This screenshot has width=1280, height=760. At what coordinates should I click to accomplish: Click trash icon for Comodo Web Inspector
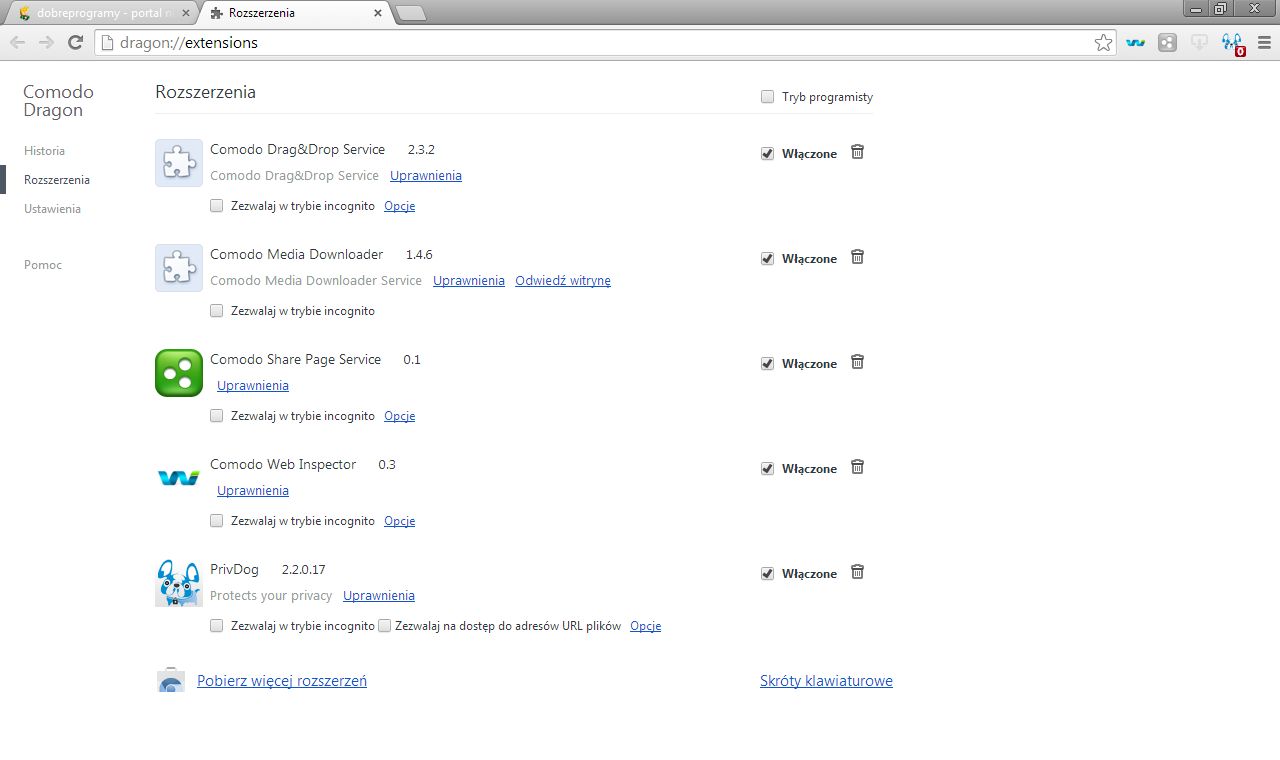(857, 467)
